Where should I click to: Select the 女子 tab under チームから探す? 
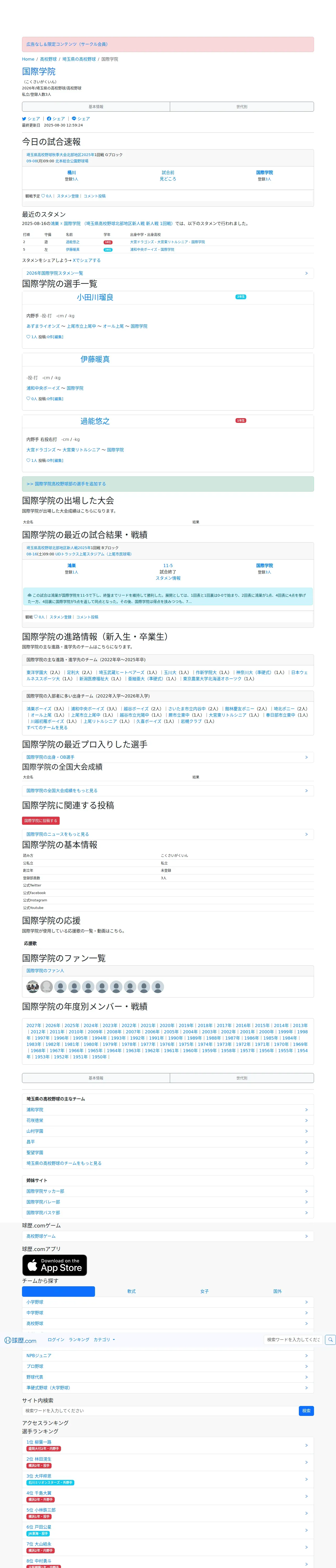(x=204, y=1291)
